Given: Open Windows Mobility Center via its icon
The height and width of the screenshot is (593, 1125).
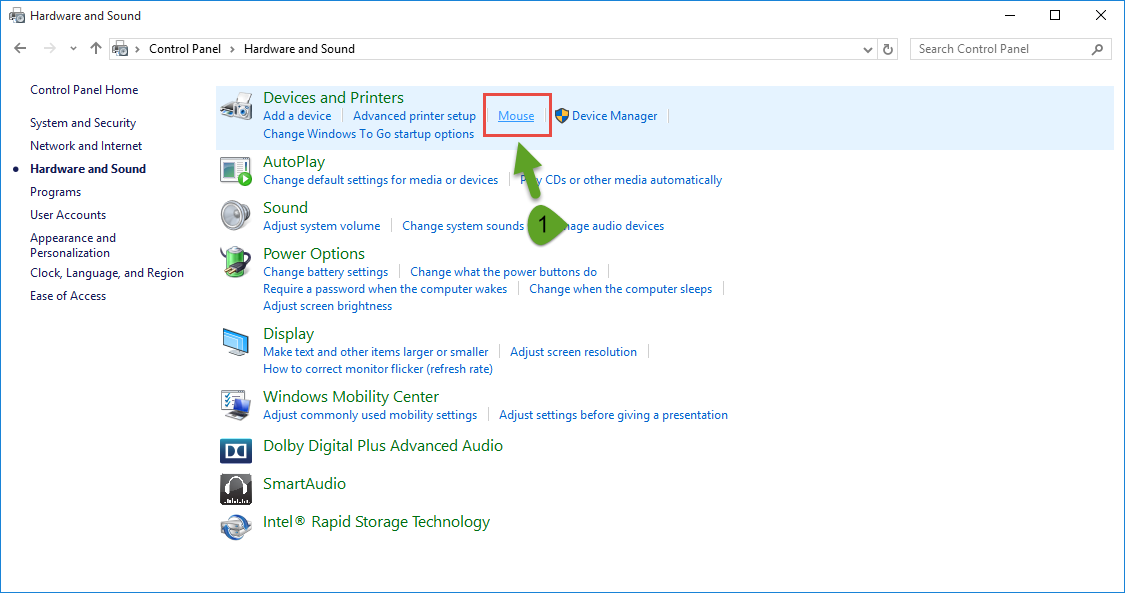Looking at the screenshot, I should 236,405.
